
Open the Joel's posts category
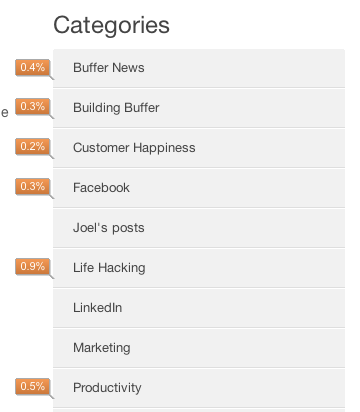199,228
